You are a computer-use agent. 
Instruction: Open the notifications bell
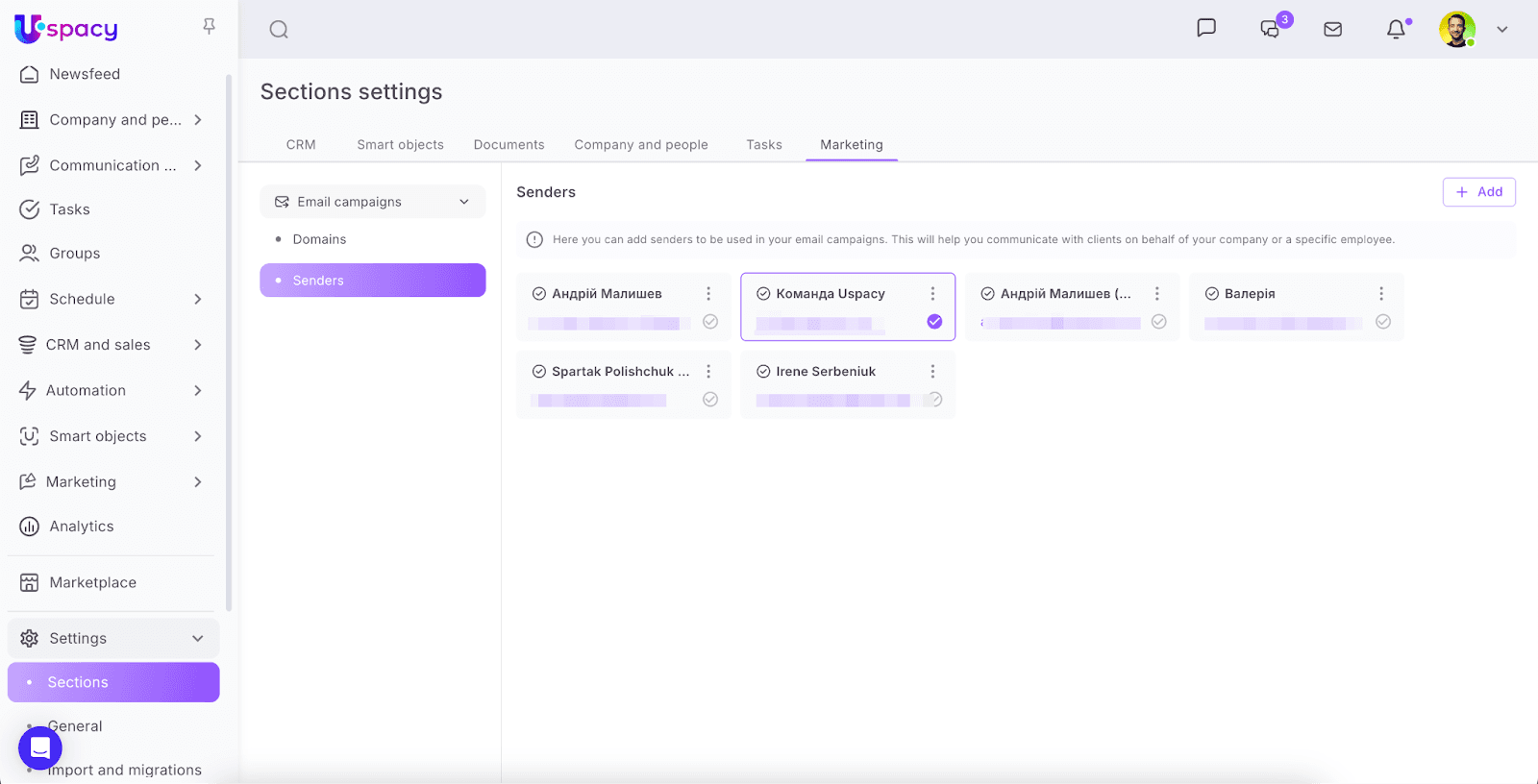coord(1396,30)
